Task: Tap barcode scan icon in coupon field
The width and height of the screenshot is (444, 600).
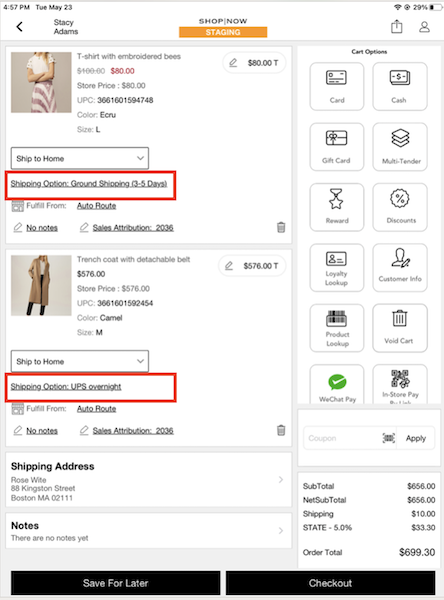Action: point(388,438)
